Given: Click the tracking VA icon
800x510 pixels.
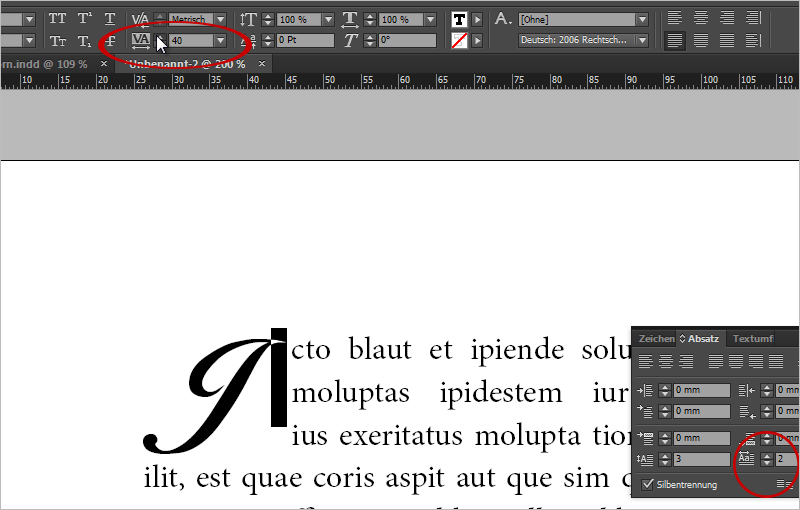Looking at the screenshot, I should [140, 41].
